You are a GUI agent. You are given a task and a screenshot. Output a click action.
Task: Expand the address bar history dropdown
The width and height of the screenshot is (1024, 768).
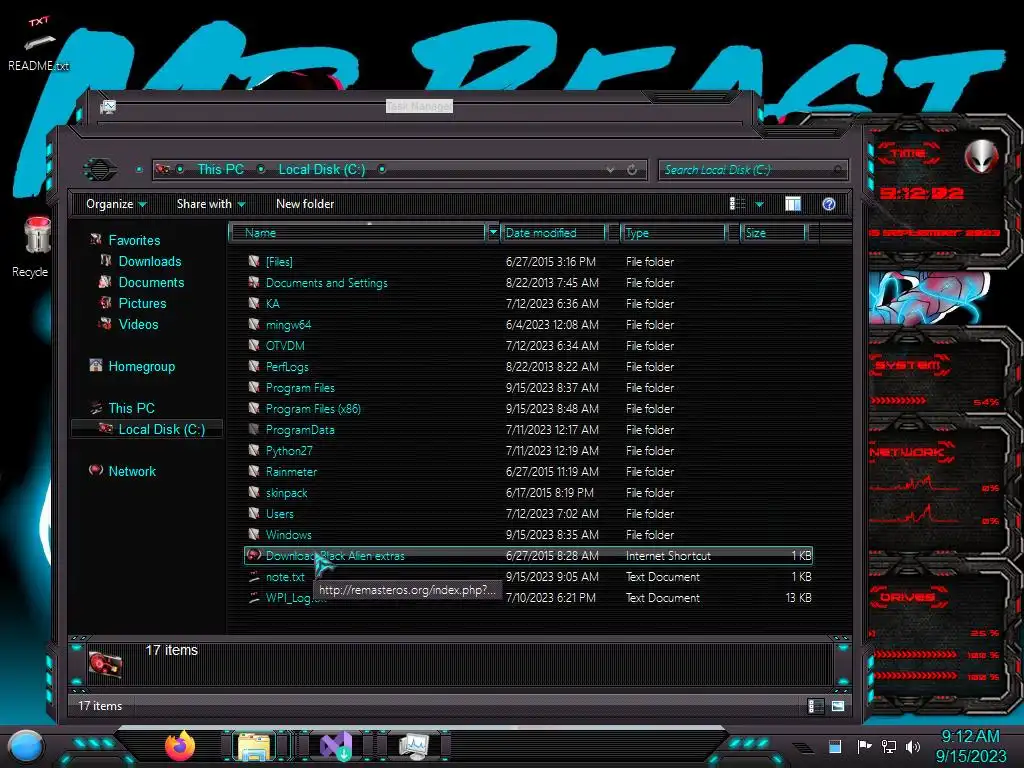tap(610, 170)
